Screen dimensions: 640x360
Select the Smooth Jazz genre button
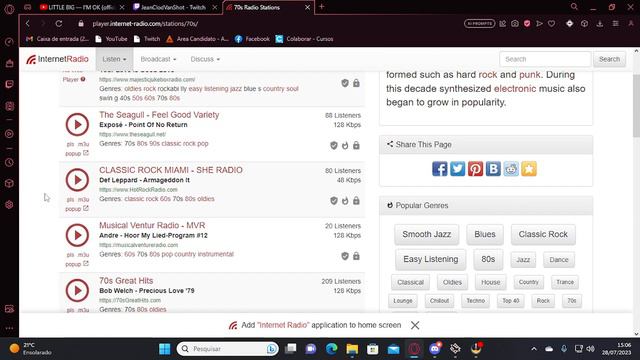point(427,234)
